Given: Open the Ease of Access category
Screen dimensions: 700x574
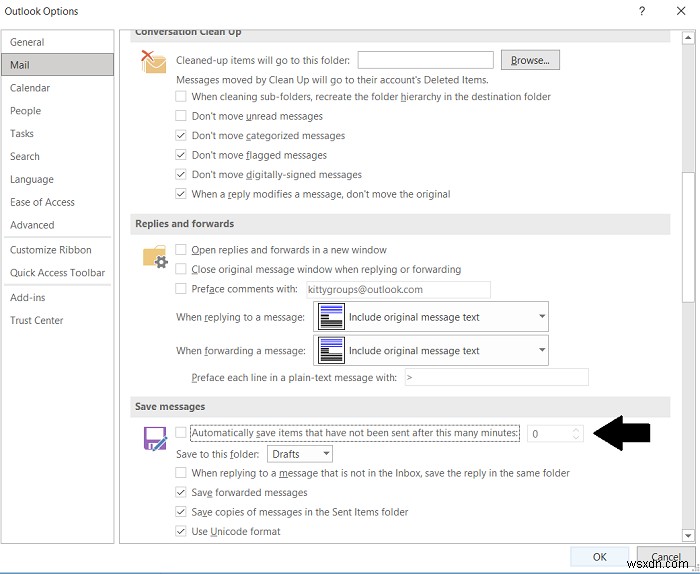Looking at the screenshot, I should (x=58, y=202).
